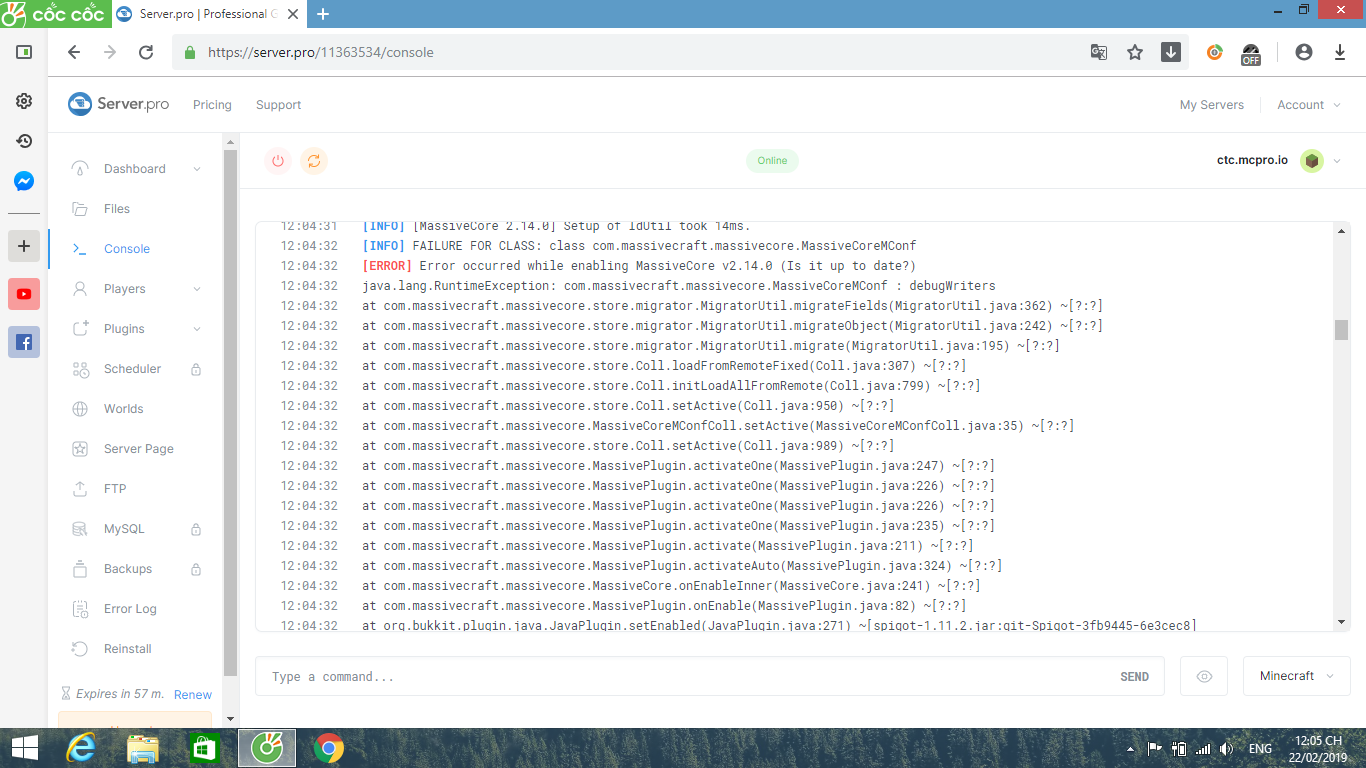Launch Google Chrome from taskbar
This screenshot has width=1366, height=768.
[x=328, y=748]
